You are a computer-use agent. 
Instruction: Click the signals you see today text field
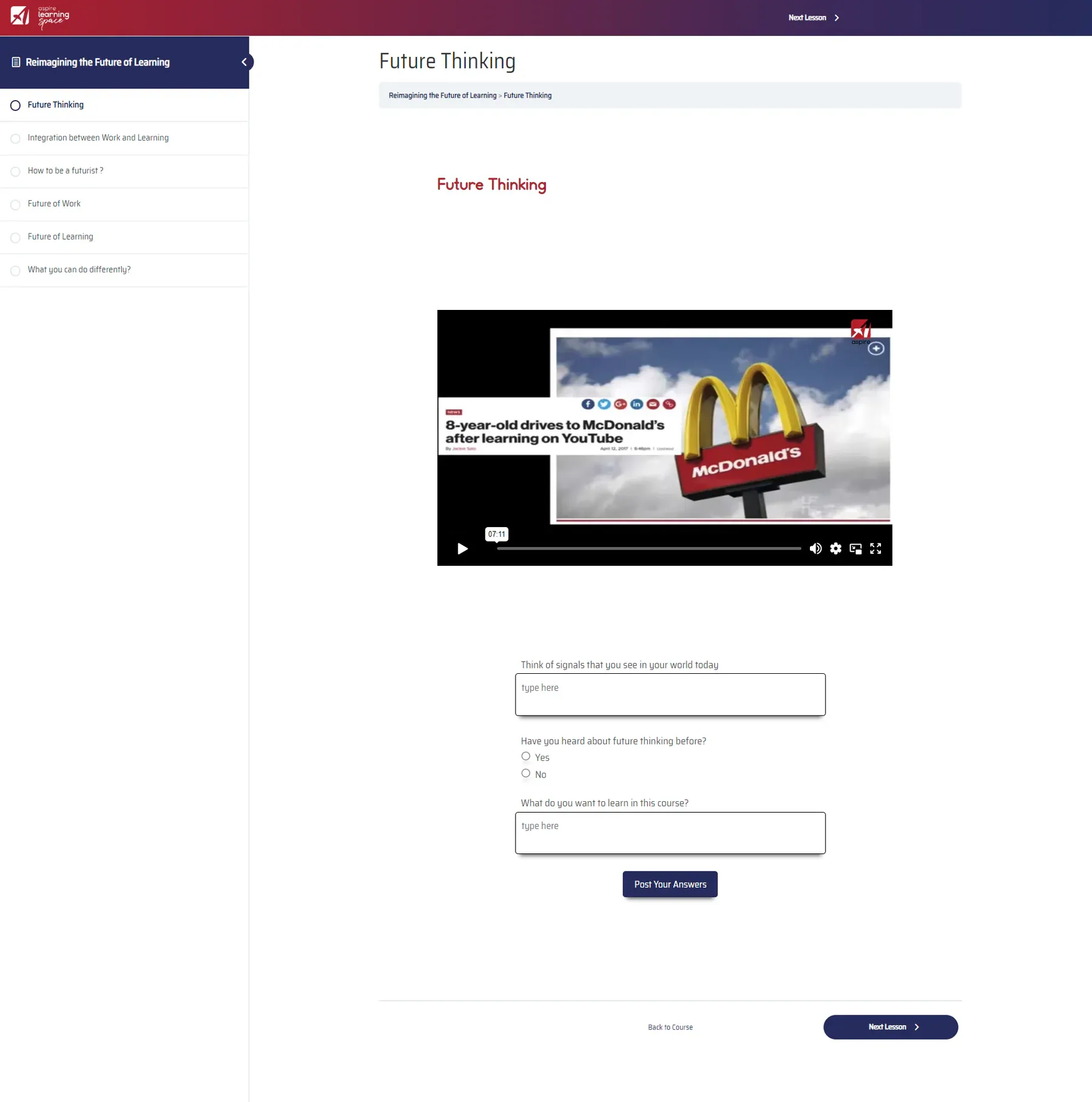coord(670,694)
